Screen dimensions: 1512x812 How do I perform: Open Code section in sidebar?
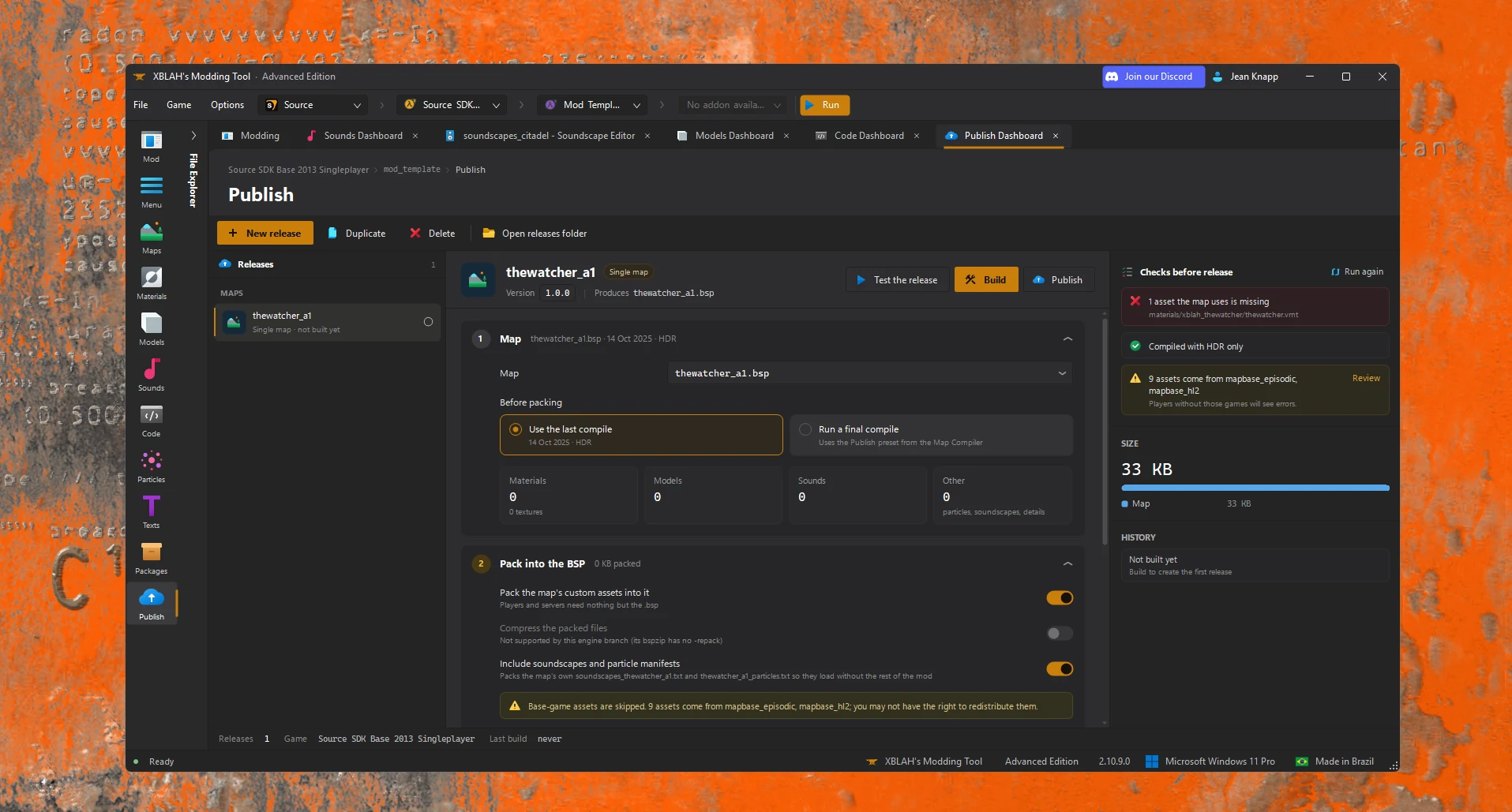click(152, 421)
